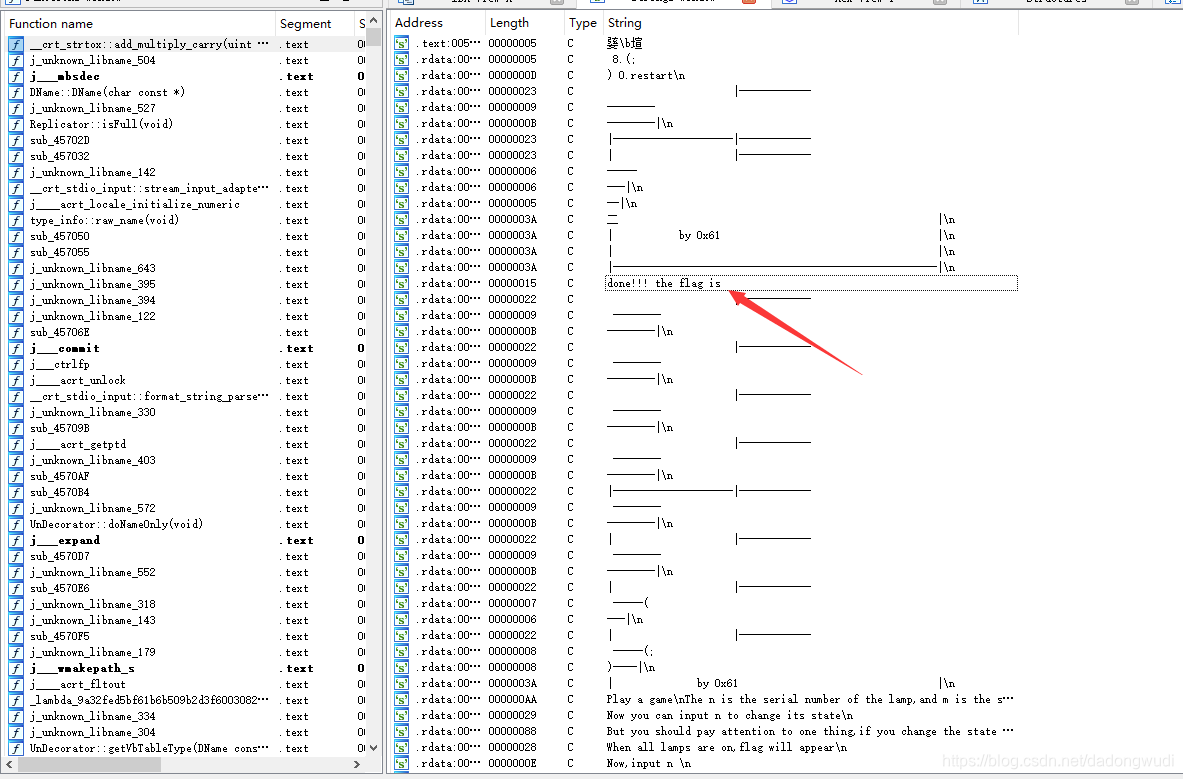Click function icon beside j___expand
This screenshot has width=1183, height=779.
tap(16, 541)
